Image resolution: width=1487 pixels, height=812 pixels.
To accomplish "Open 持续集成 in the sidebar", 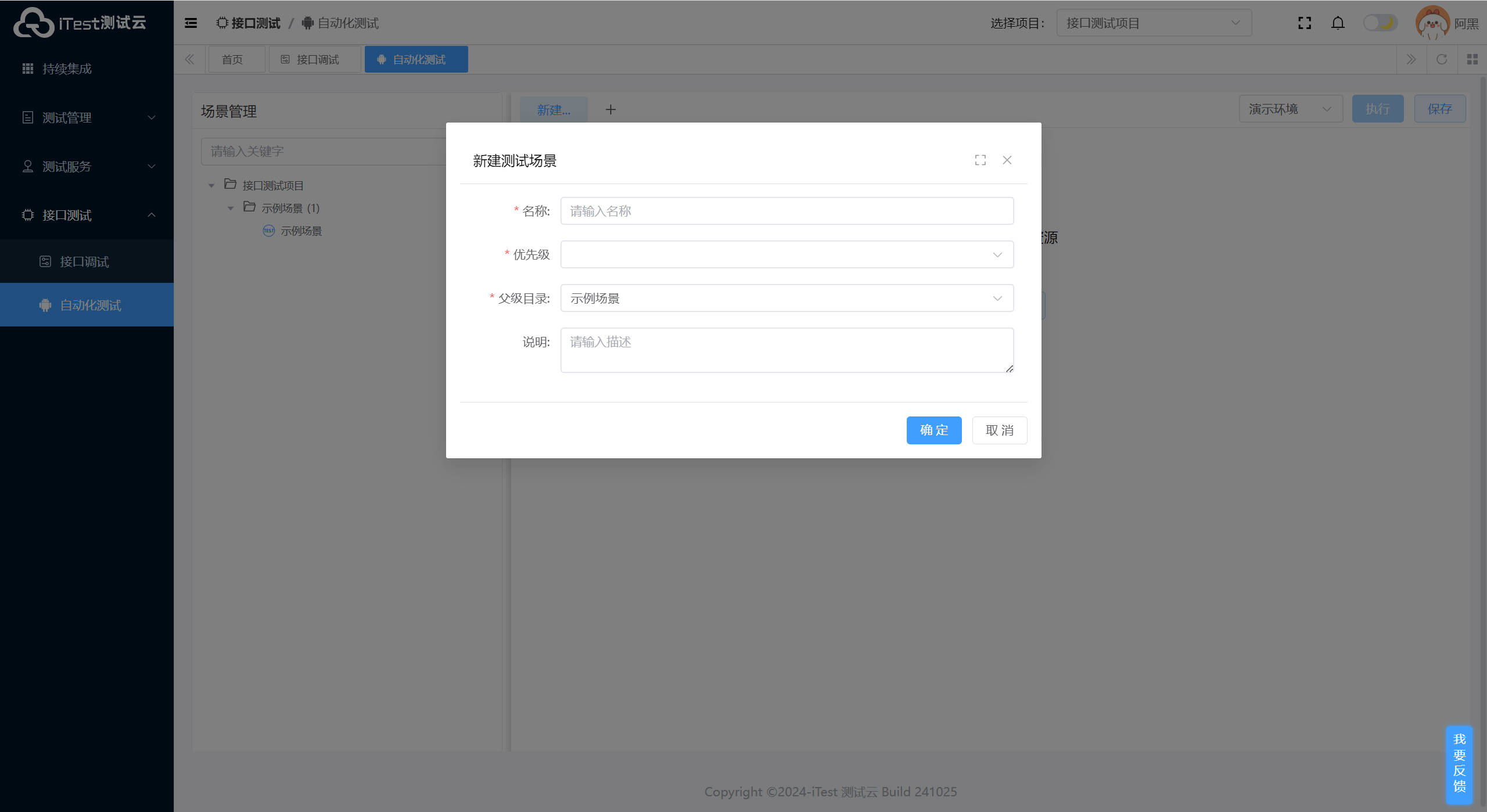I will [67, 69].
